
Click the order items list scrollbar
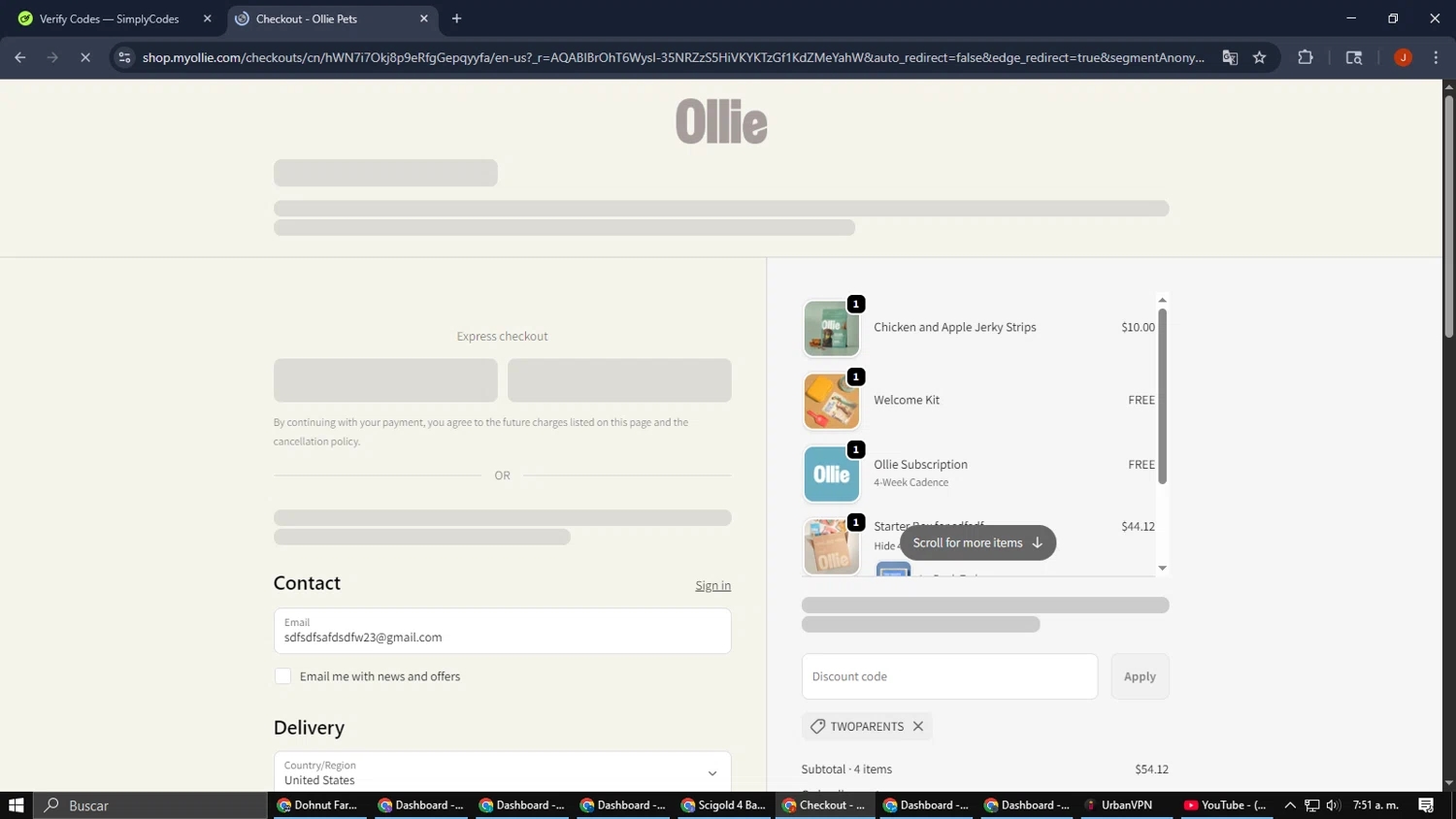point(1162,396)
